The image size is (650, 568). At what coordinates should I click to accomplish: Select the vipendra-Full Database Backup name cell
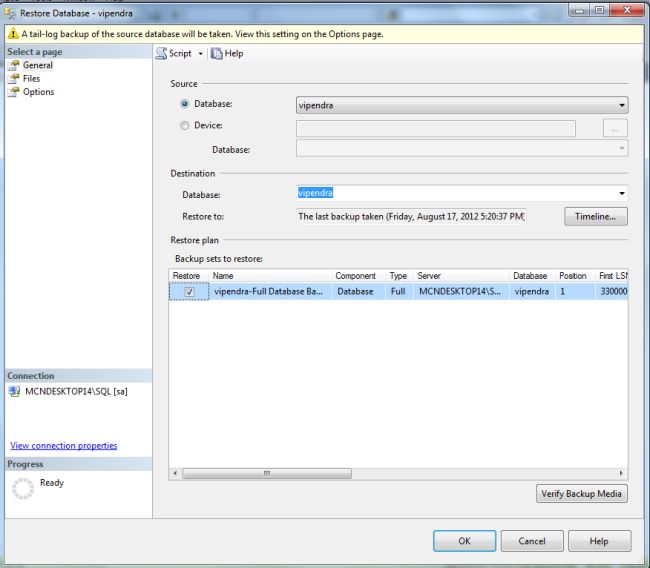coord(269,291)
